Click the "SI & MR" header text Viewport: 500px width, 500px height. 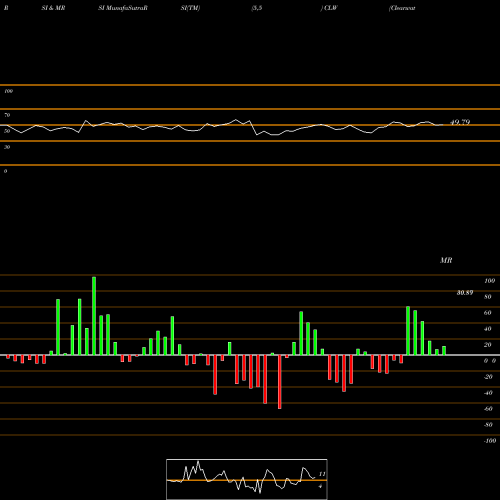click(x=53, y=8)
